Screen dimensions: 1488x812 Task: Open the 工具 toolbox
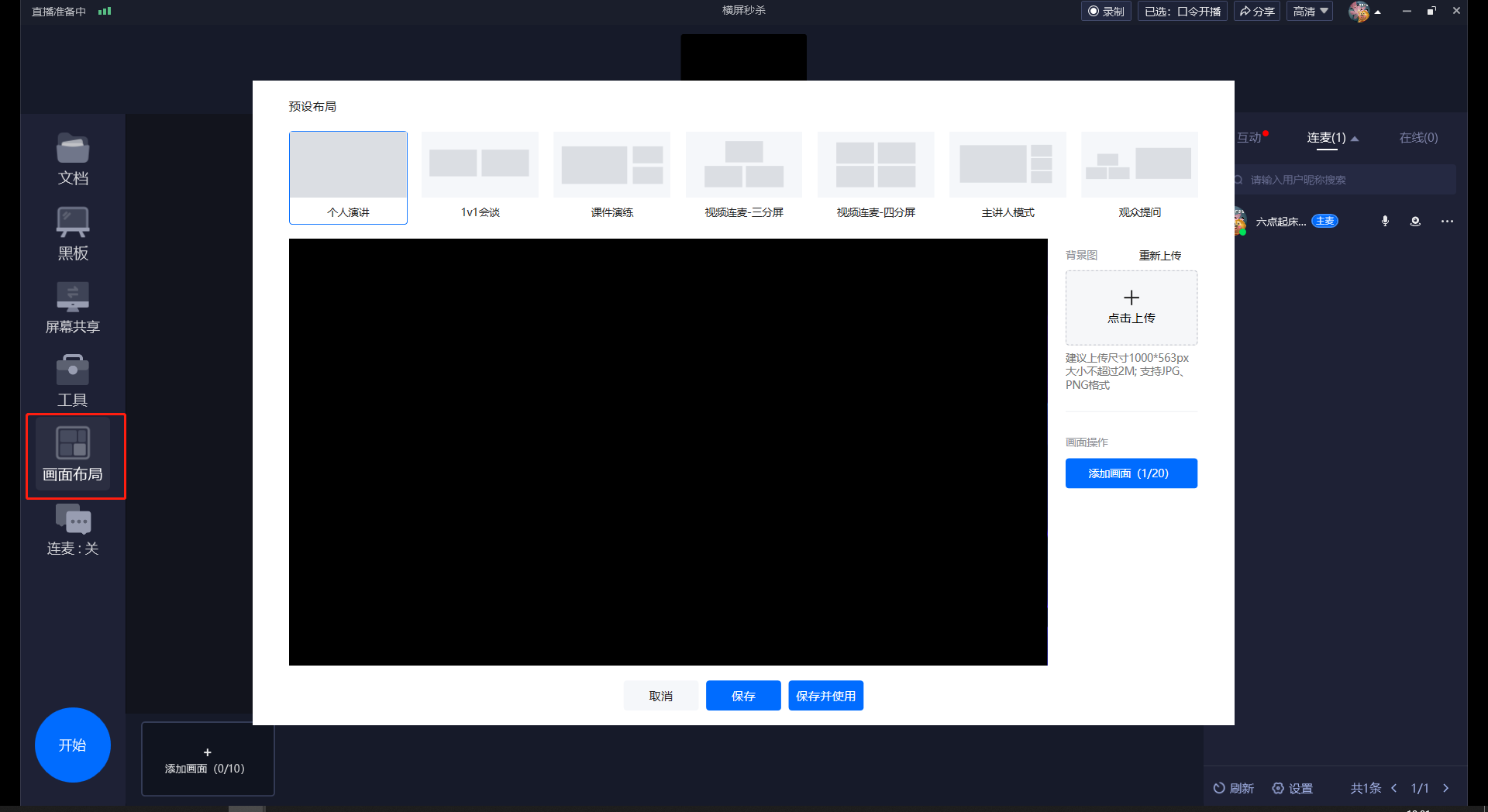(x=73, y=381)
